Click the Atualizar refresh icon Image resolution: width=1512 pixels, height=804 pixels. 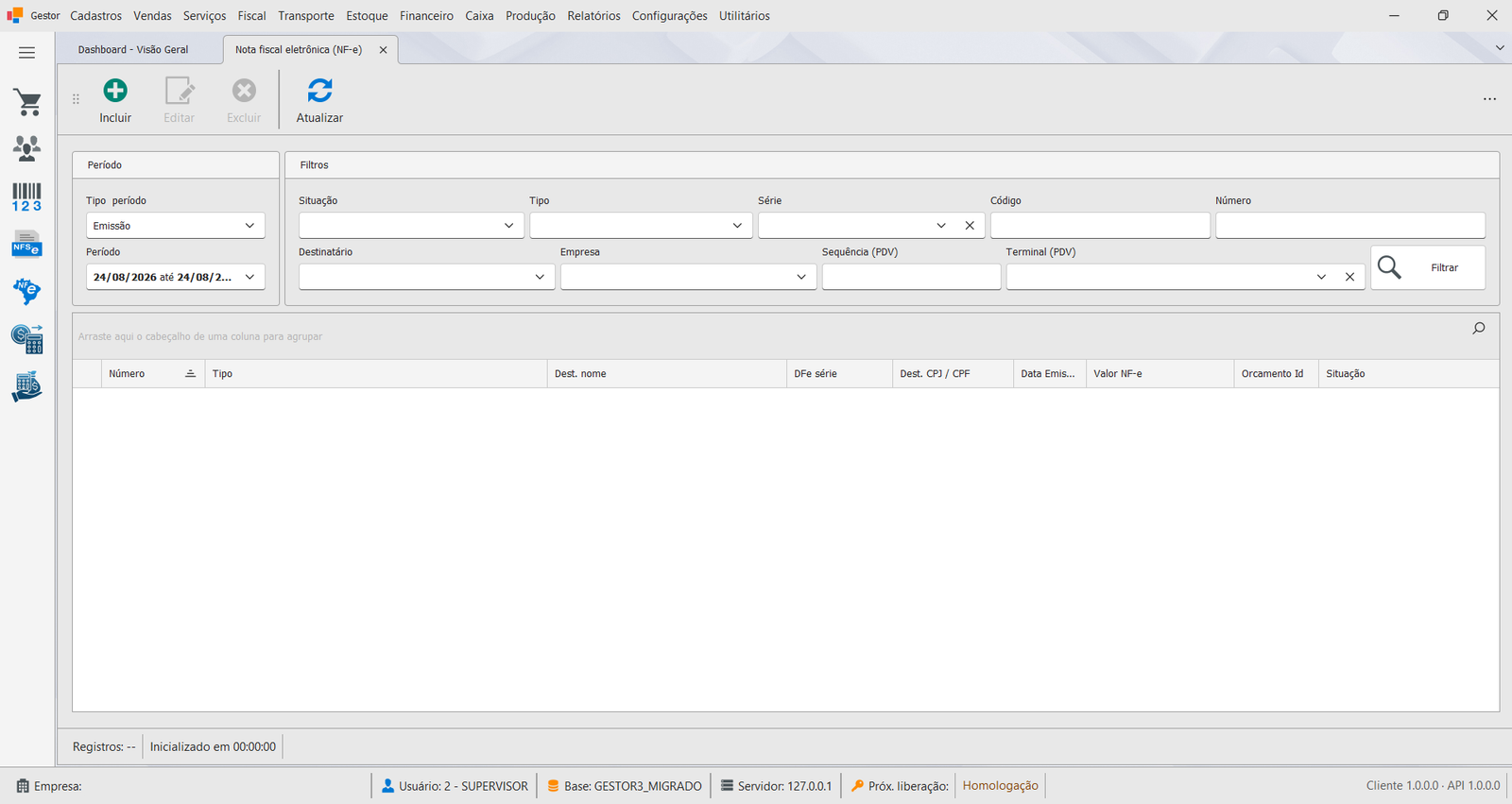[319, 91]
